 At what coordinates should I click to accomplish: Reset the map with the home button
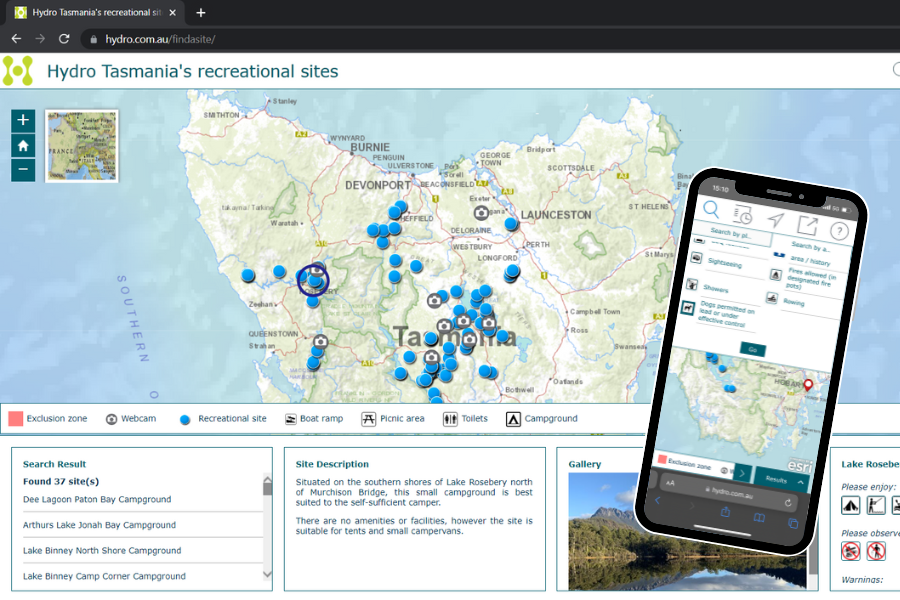23,145
